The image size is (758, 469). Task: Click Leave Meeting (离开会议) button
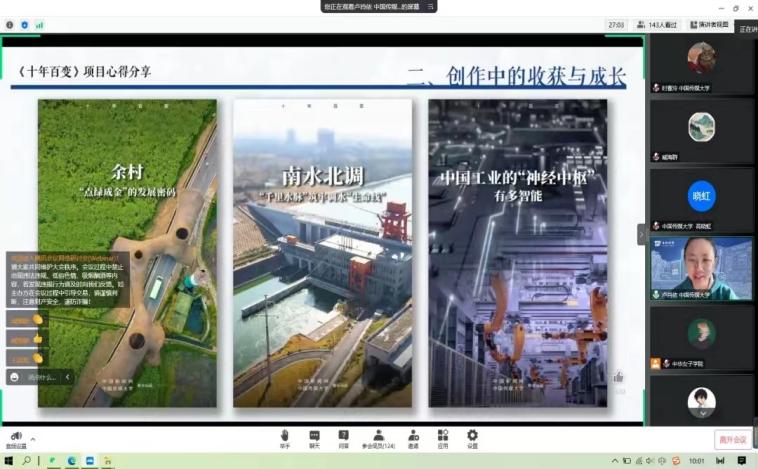point(732,440)
